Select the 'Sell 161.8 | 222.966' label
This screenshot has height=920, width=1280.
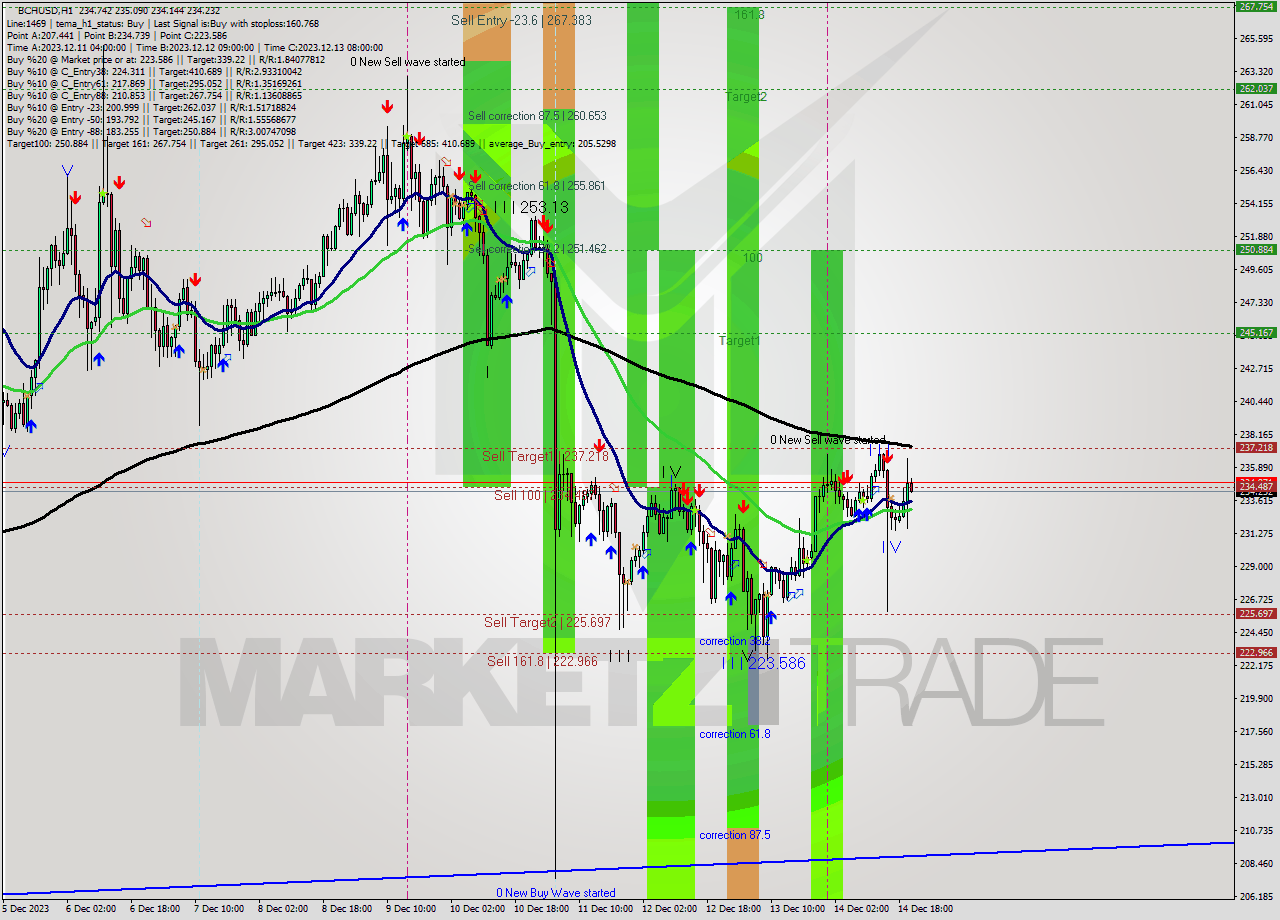click(x=542, y=661)
